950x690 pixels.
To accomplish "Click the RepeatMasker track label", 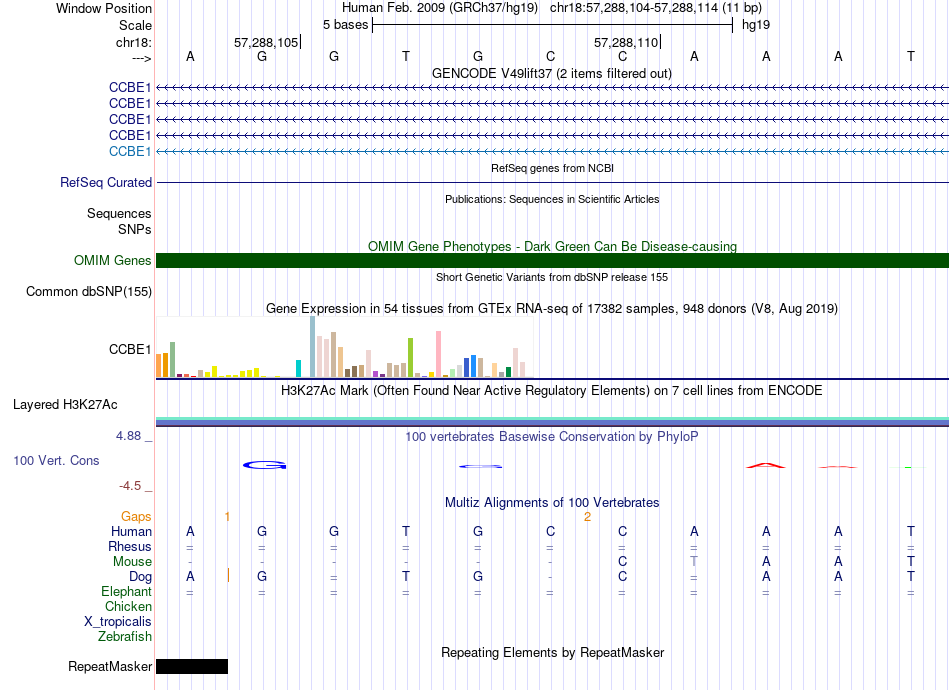I will pyautogui.click(x=110, y=666).
